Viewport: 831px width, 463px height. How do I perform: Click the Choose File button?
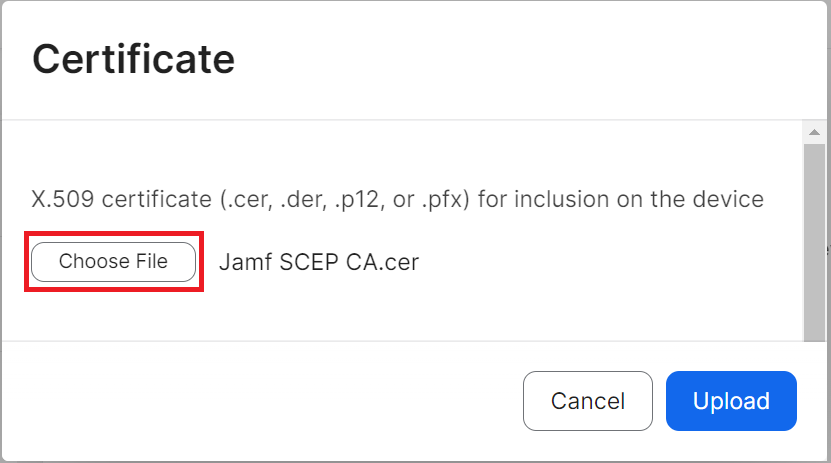(x=113, y=262)
